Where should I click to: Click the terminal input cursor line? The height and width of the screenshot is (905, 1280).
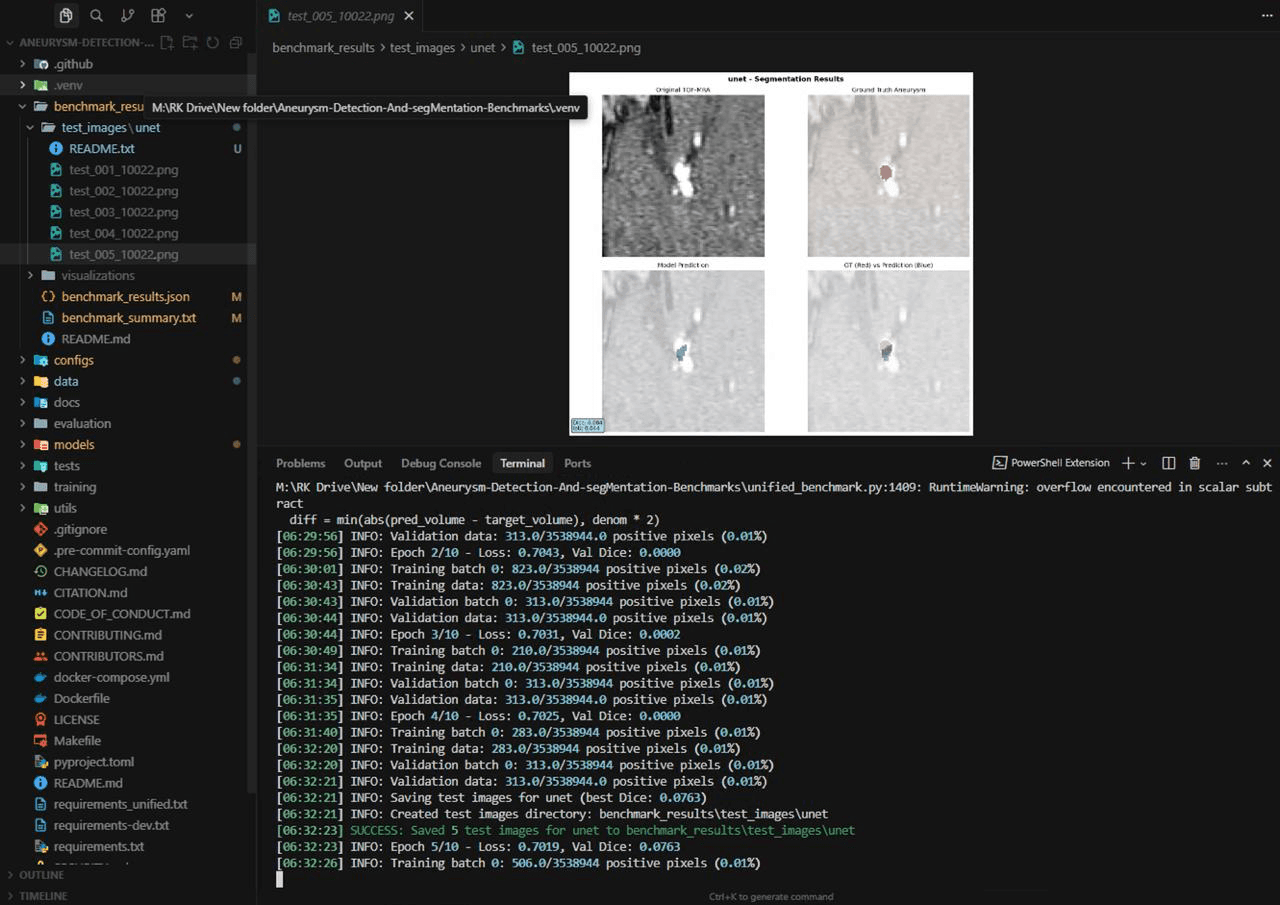tap(280, 879)
